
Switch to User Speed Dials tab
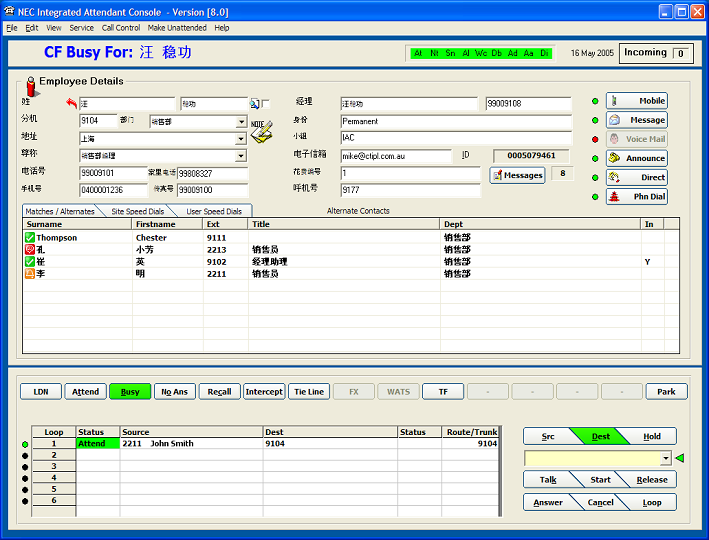click(x=214, y=211)
